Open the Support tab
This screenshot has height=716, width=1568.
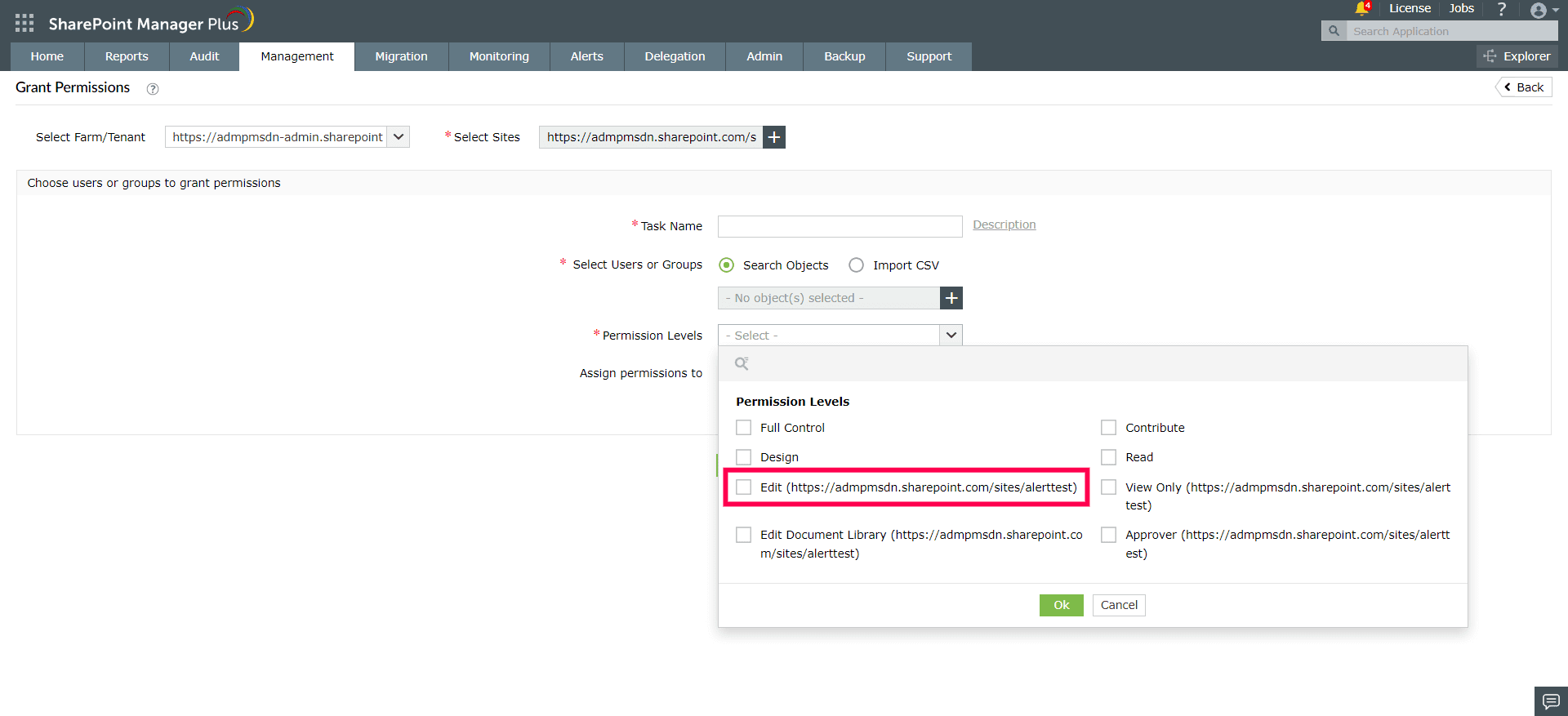point(929,56)
